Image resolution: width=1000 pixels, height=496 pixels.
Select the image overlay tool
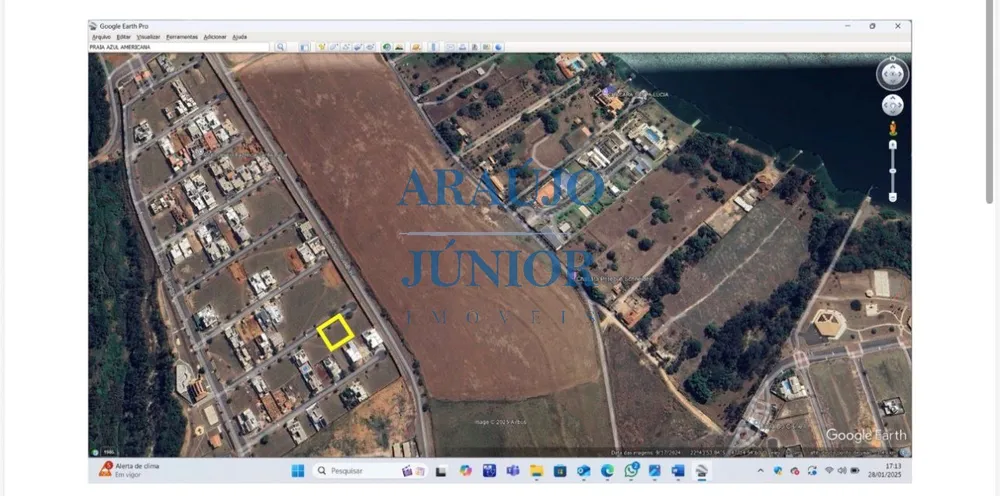tap(358, 47)
